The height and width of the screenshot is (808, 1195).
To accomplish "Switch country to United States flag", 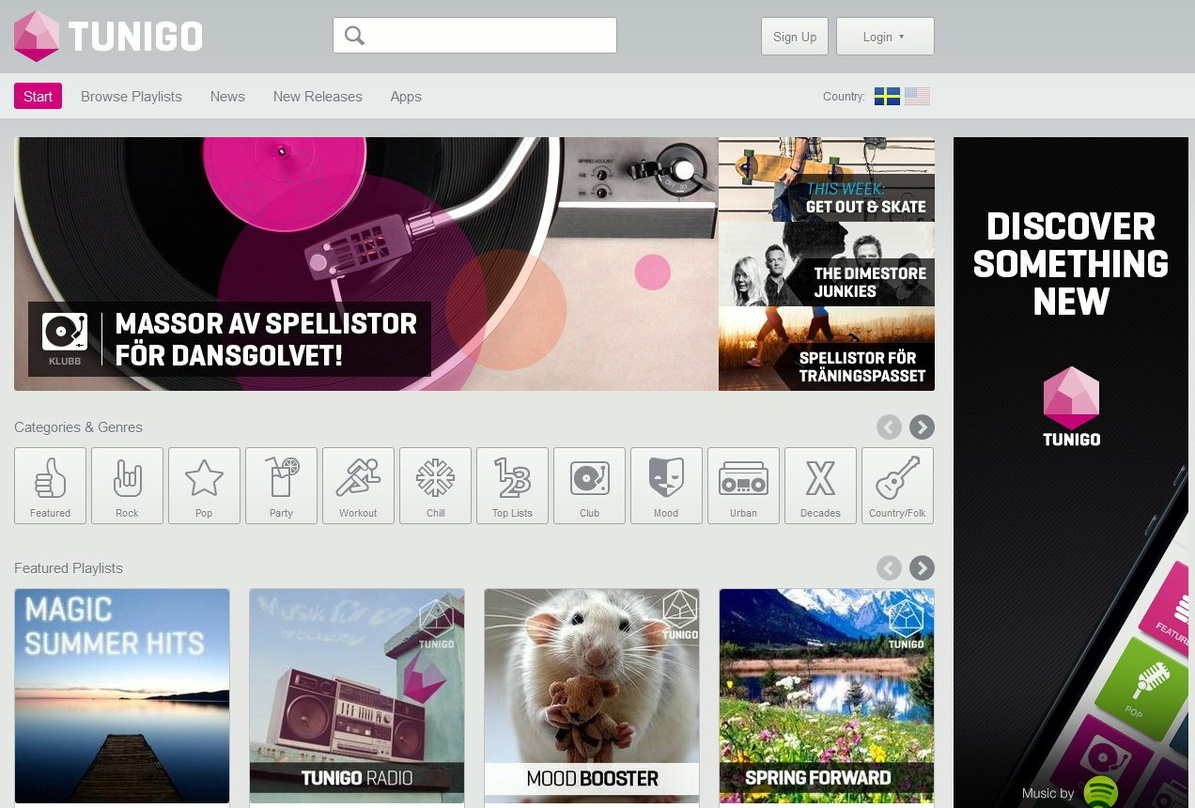I will (x=918, y=96).
